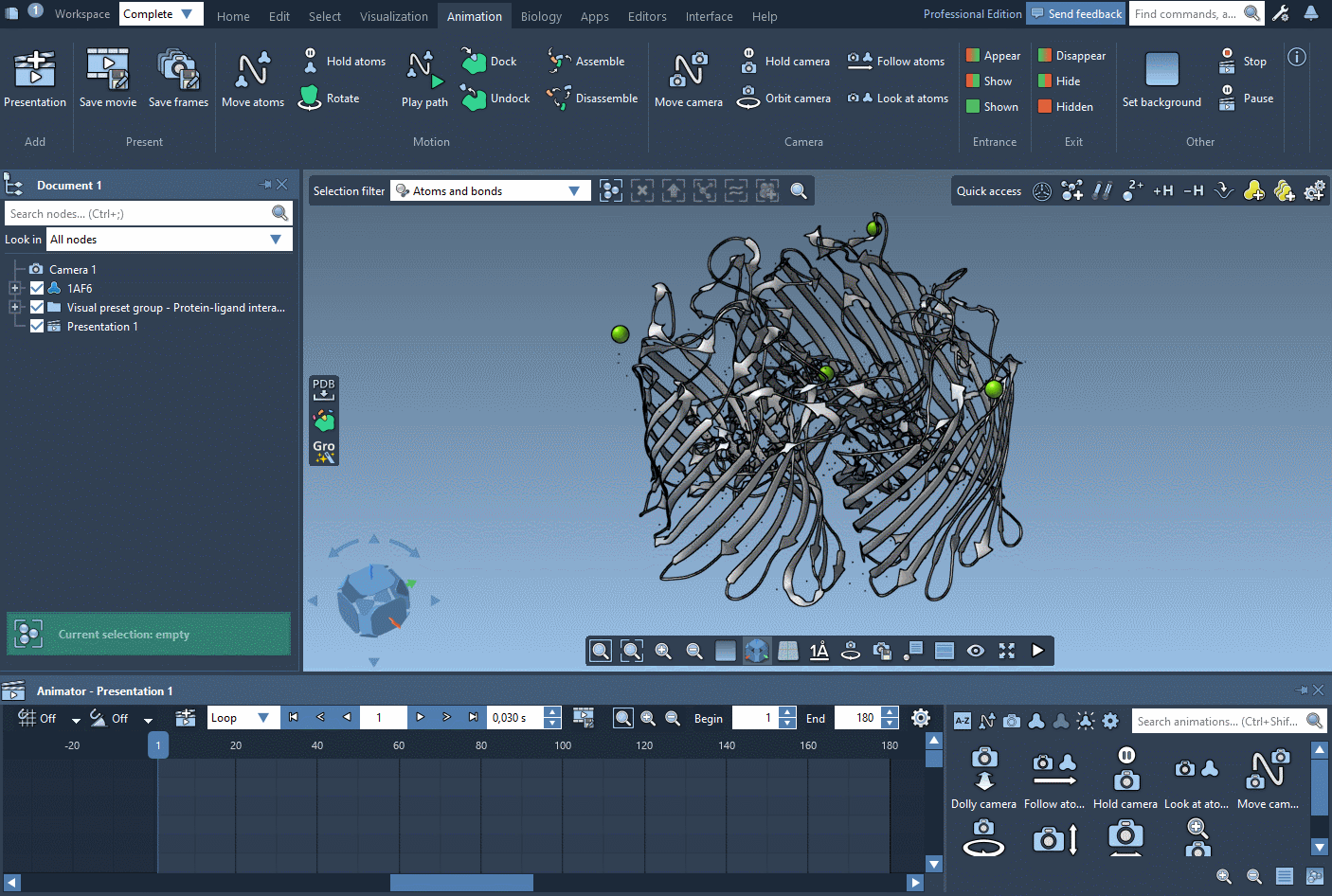Click the 1Å scale indicator icon
The width and height of the screenshot is (1332, 896).
pyautogui.click(x=819, y=651)
